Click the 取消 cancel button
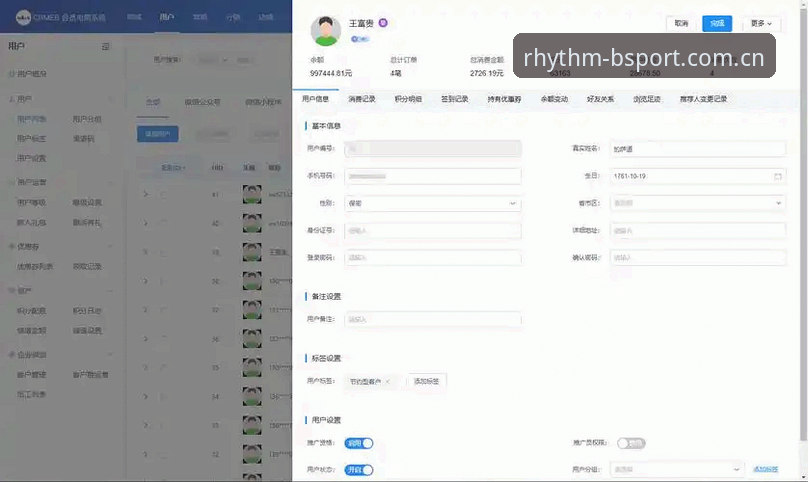 coord(681,23)
